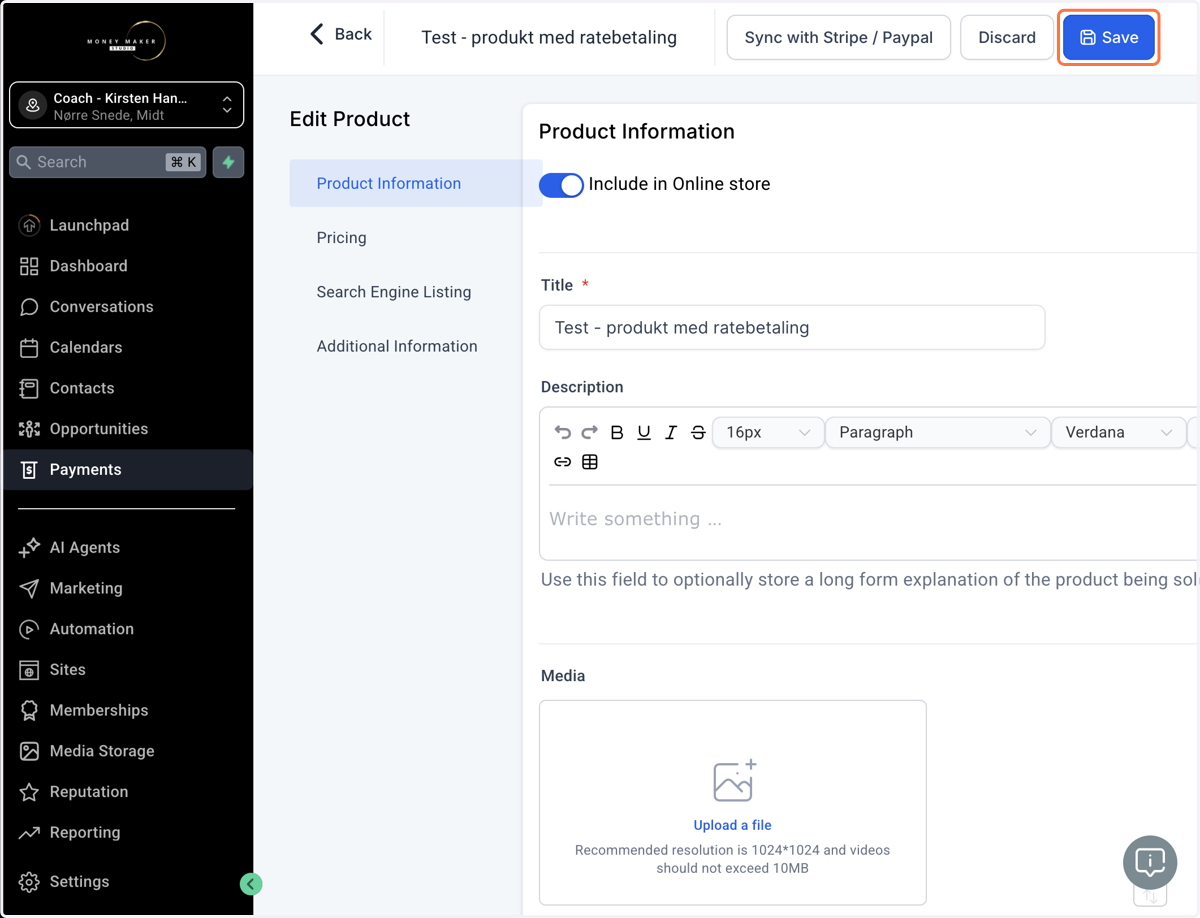1200x918 pixels.
Task: Select the Additional Information section tab
Action: coord(397,346)
